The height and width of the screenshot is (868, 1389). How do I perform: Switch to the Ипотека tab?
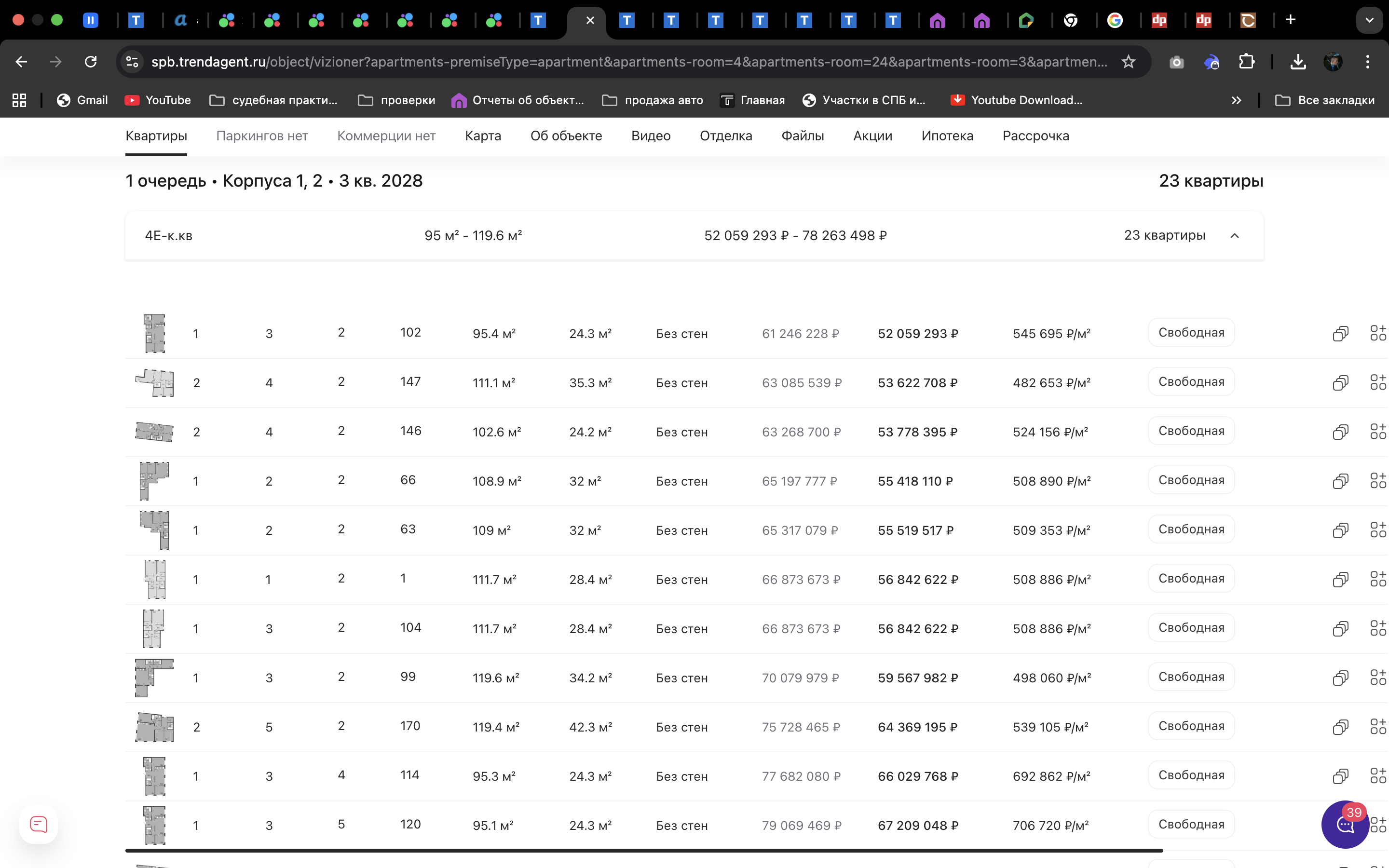(x=947, y=136)
